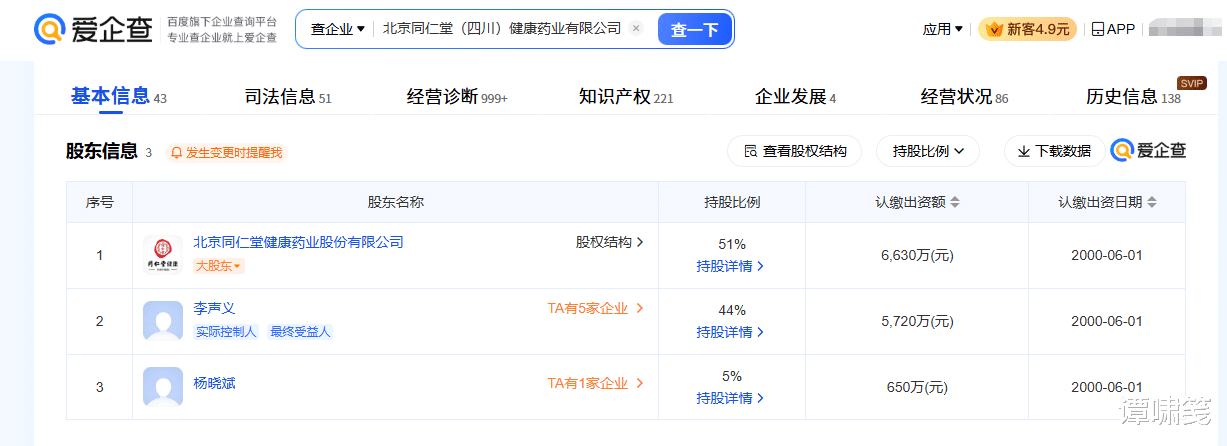The image size is (1227, 446).
Task: Click the 实际控制人 tag
Action: pos(226,332)
